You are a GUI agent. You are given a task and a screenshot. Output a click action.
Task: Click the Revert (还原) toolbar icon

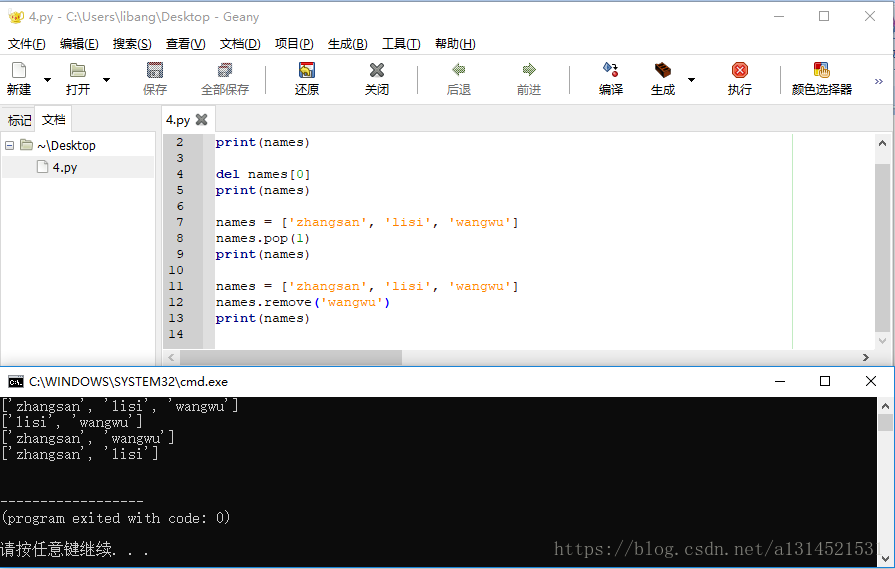[x=307, y=70]
